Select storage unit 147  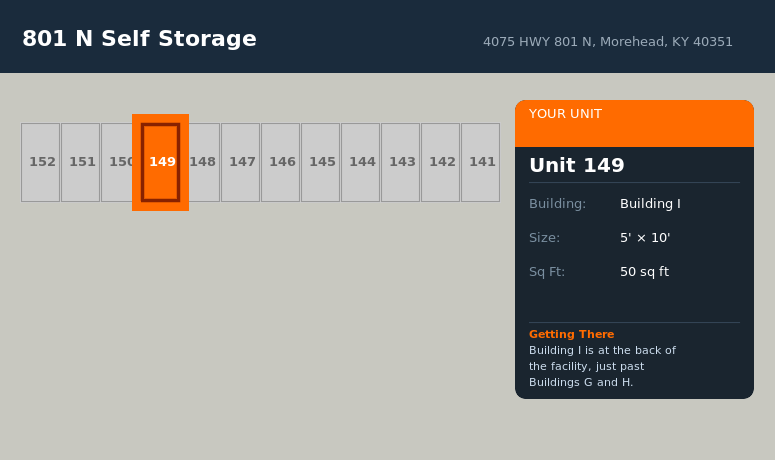coord(241,162)
